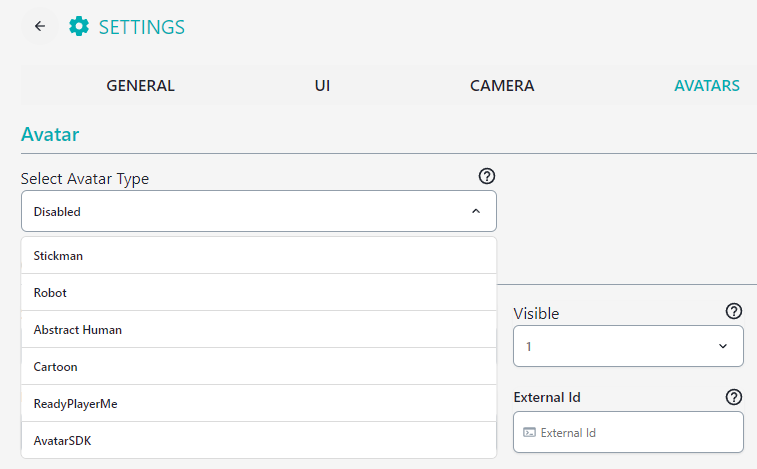Expand the Visible dropdown

pos(628,346)
